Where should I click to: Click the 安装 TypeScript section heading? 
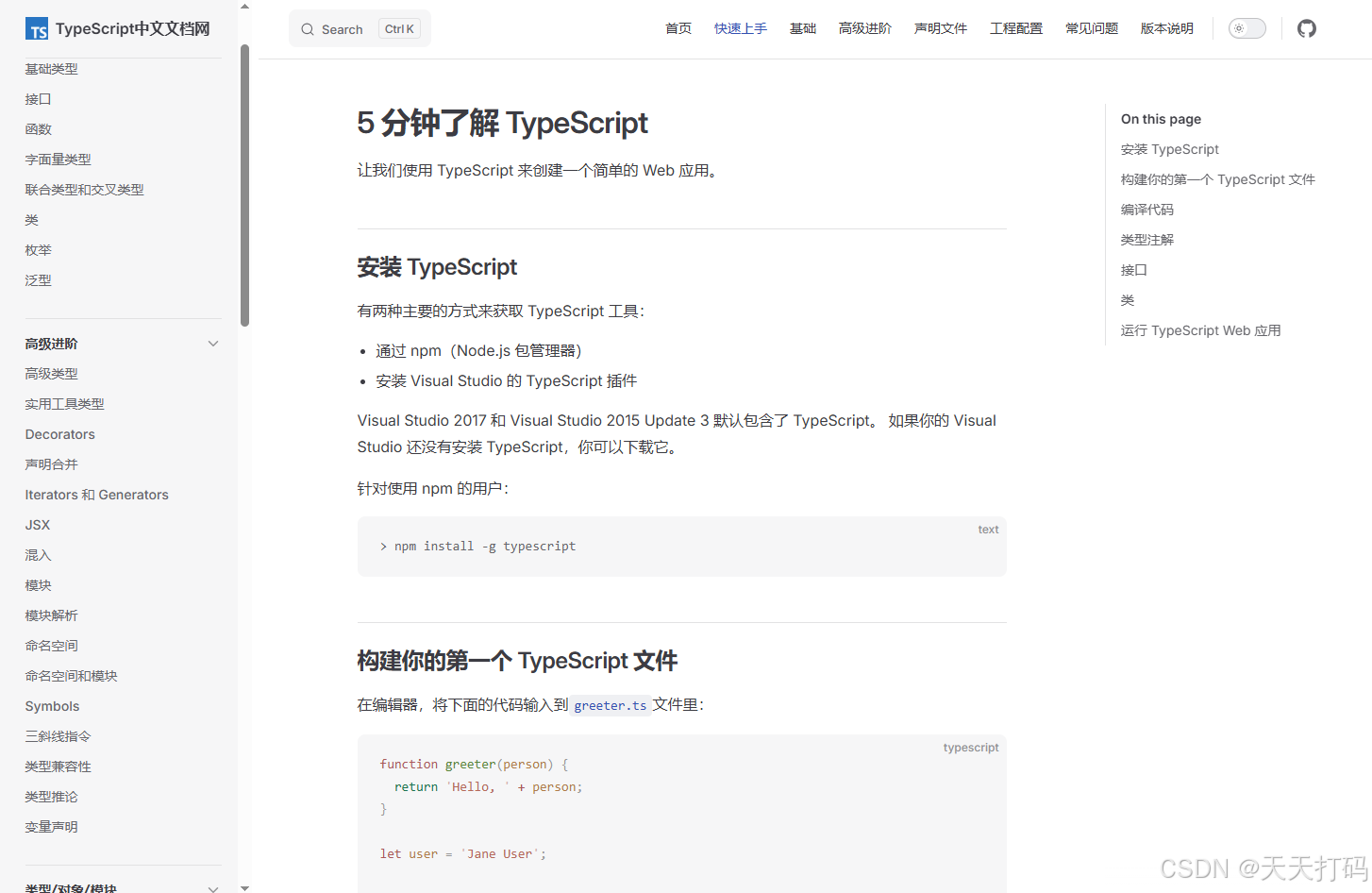point(437,267)
